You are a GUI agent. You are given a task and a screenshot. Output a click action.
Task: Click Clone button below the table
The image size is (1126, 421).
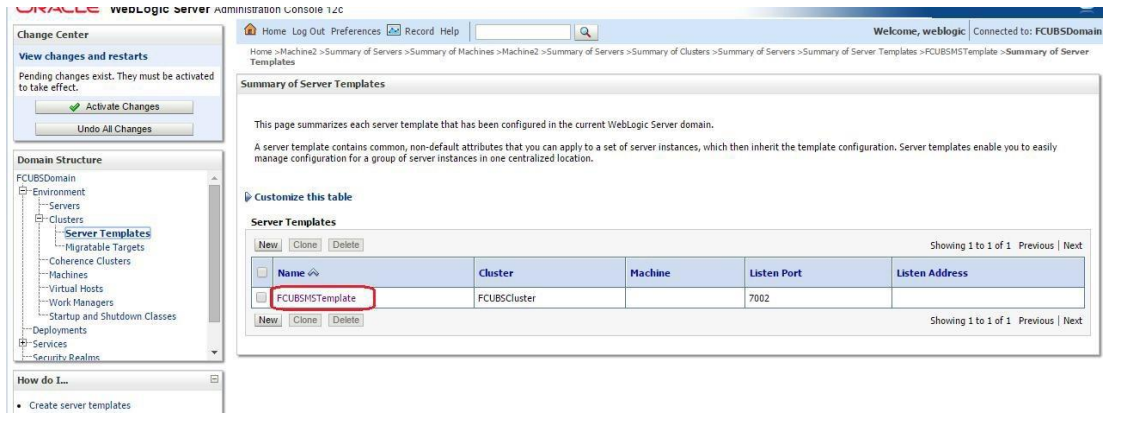305,320
